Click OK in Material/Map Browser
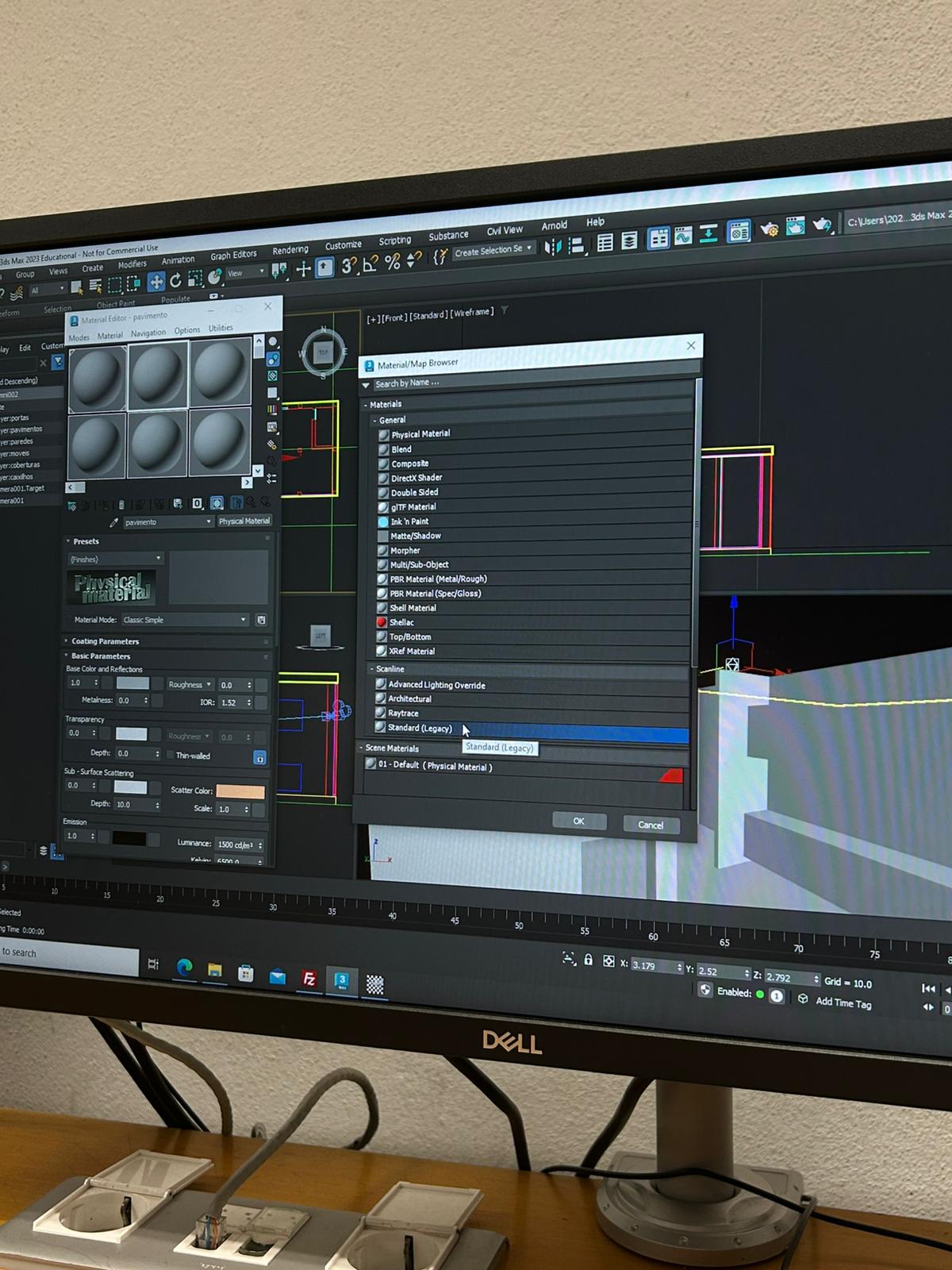952x1270 pixels. [x=578, y=821]
